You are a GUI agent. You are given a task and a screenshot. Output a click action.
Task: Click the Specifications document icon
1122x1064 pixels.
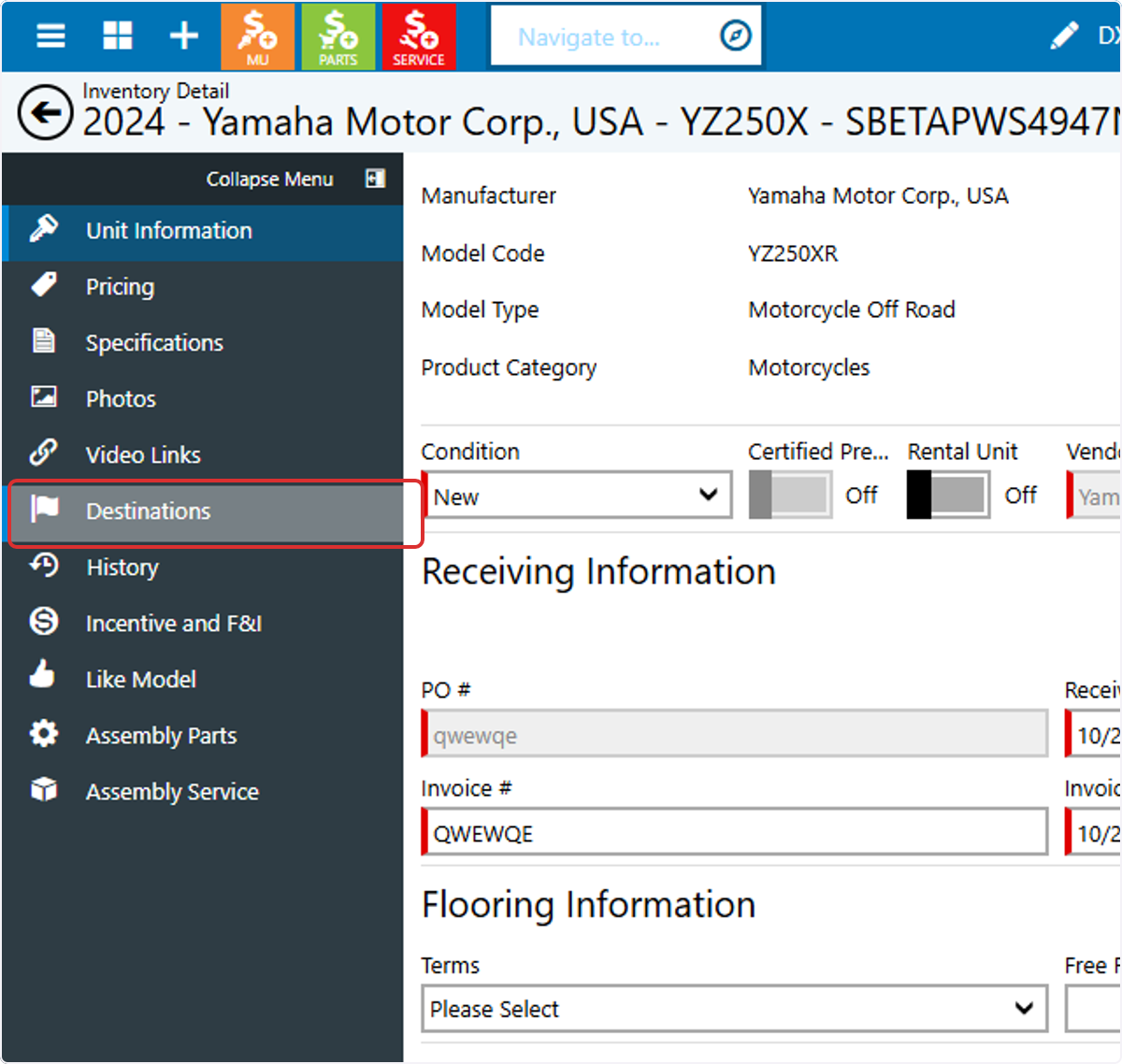(x=44, y=341)
